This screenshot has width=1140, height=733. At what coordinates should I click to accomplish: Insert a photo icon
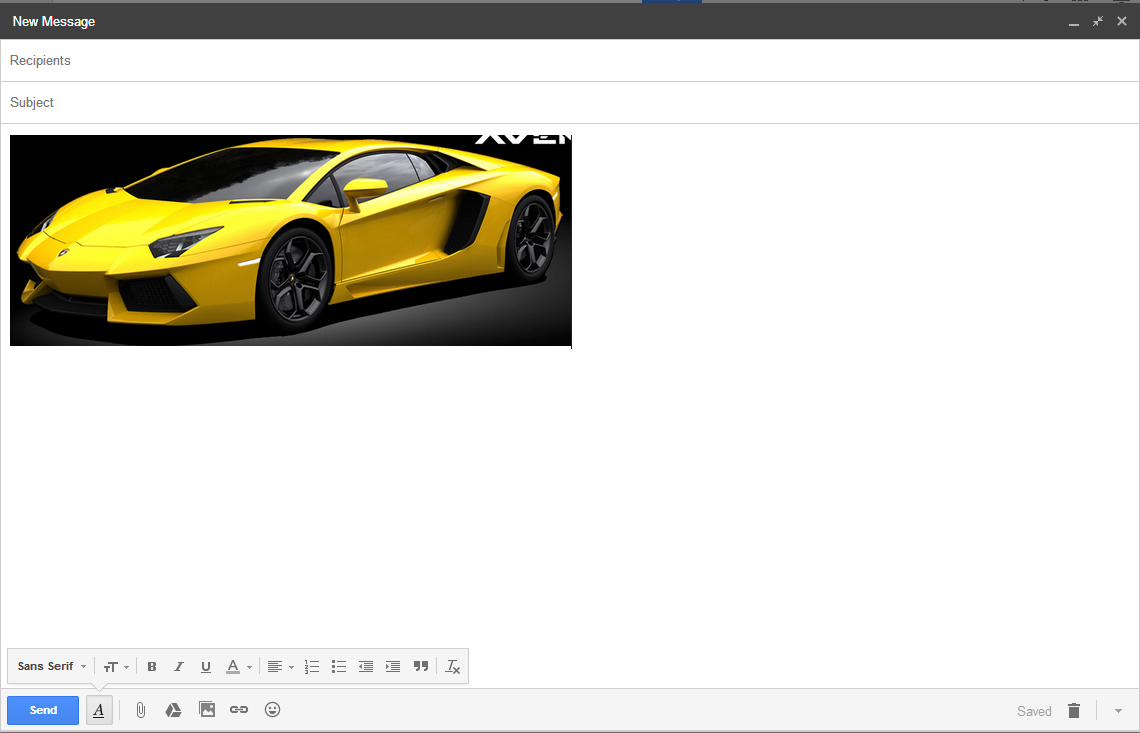click(x=206, y=710)
